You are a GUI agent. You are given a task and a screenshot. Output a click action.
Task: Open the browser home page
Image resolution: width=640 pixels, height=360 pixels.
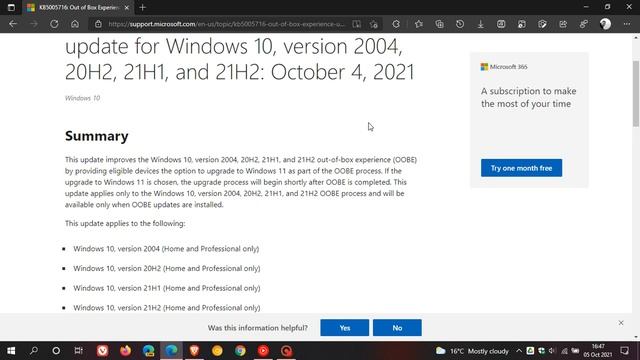pyautogui.click(x=75, y=24)
